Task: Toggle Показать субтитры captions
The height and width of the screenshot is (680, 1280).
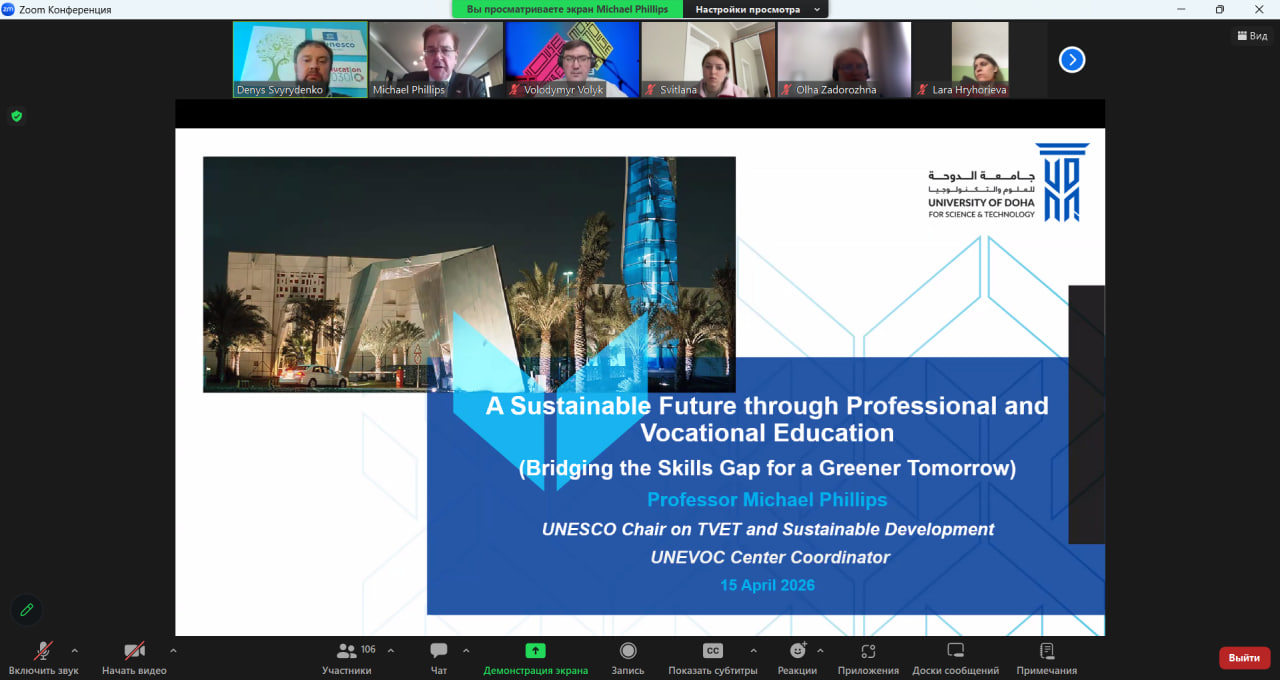Action: (712, 651)
